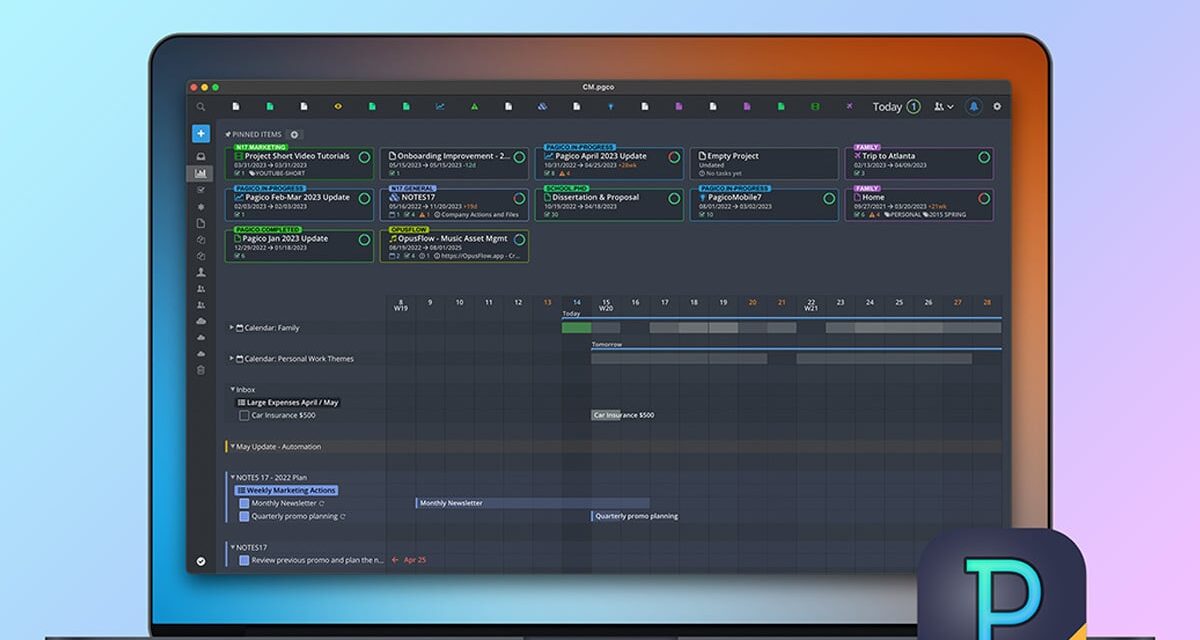Image resolution: width=1200 pixels, height=640 pixels.
Task: Select Weekly Marketing Actions list
Action: (x=286, y=491)
